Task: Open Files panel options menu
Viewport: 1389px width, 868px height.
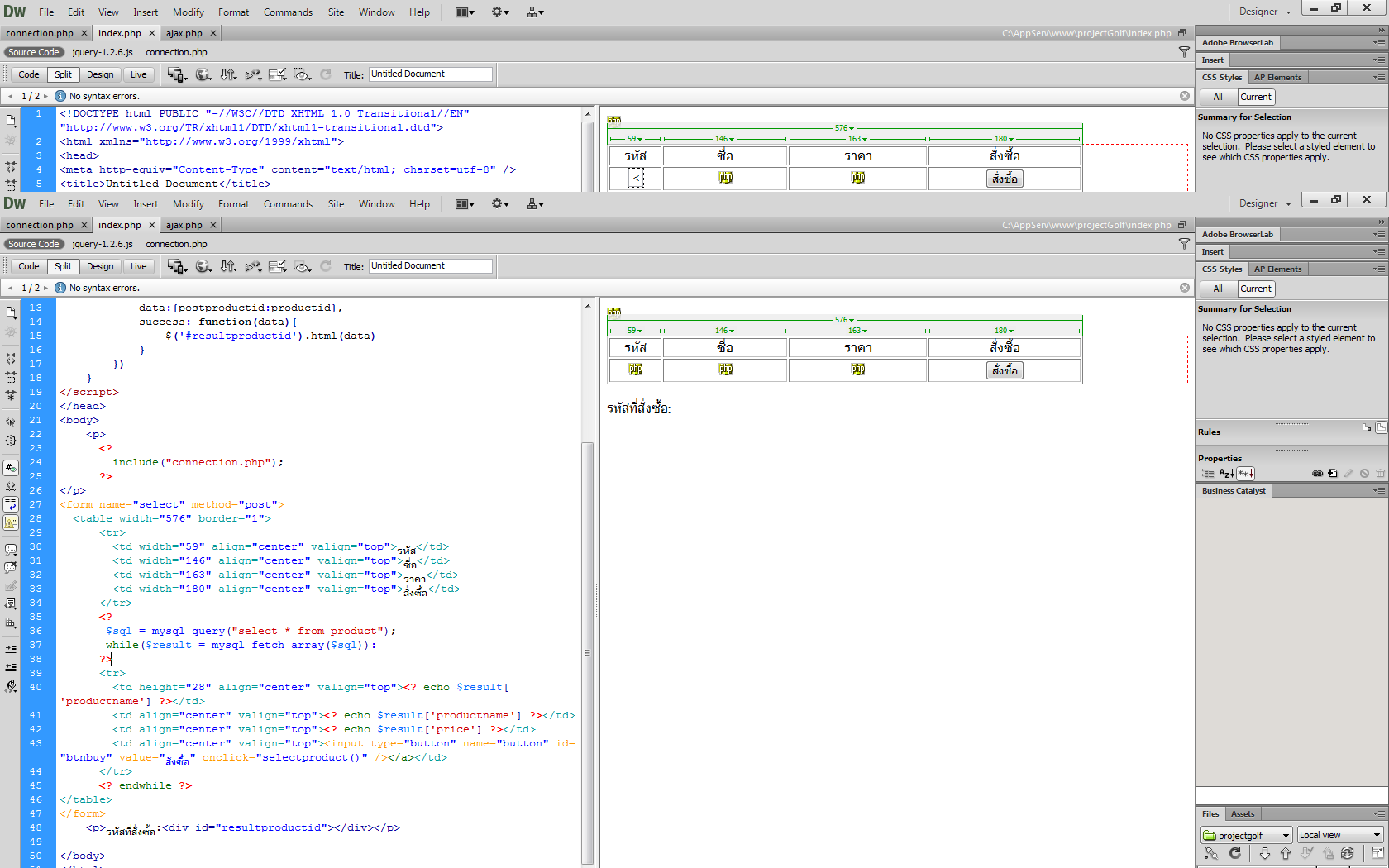Action: coord(1379,813)
